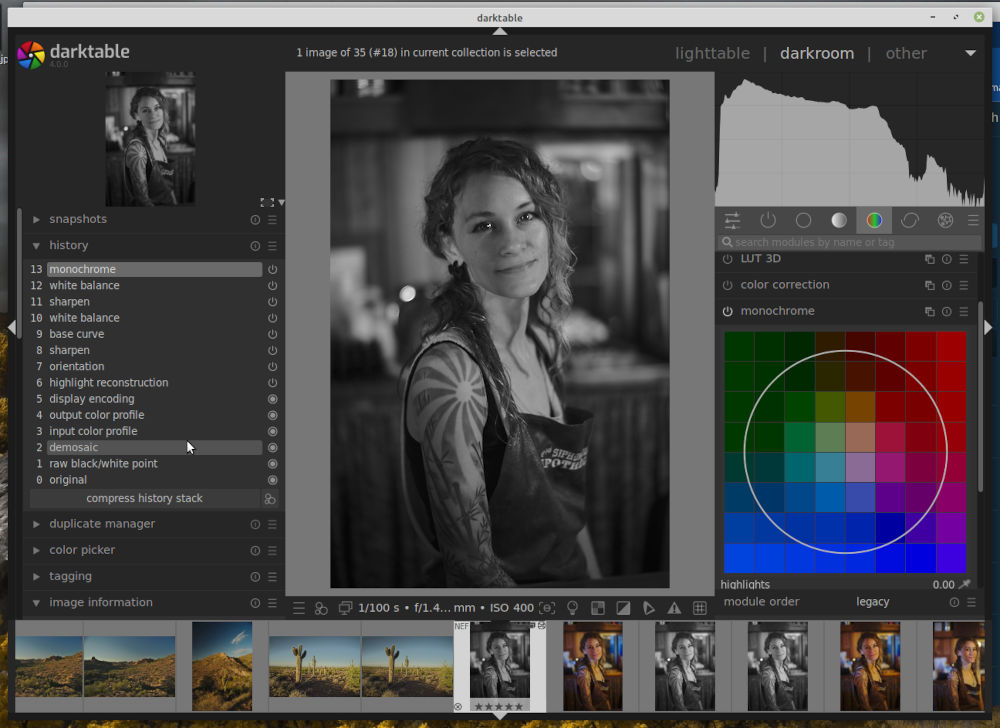Image resolution: width=1000 pixels, height=728 pixels.
Task: Focus the search modules input field
Action: (849, 242)
